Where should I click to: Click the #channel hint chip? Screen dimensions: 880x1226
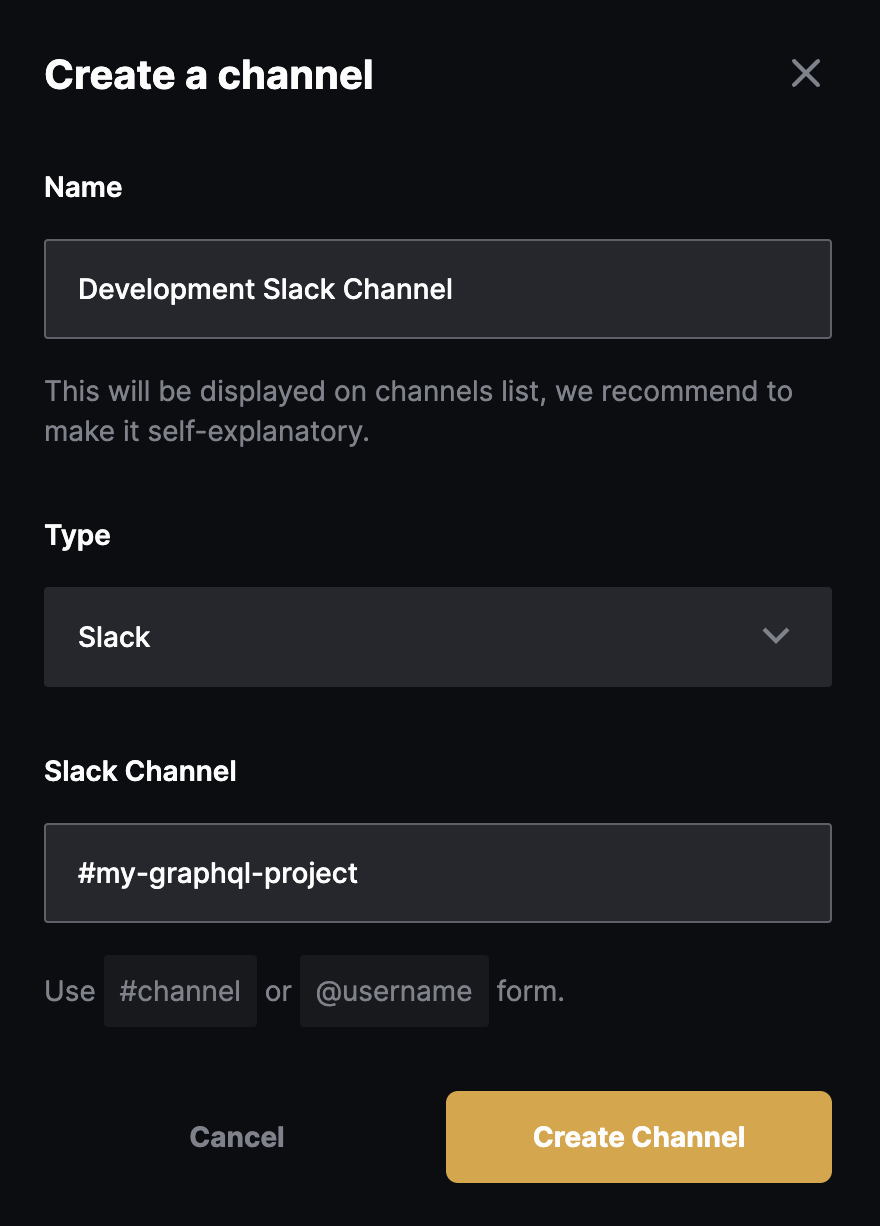[180, 991]
